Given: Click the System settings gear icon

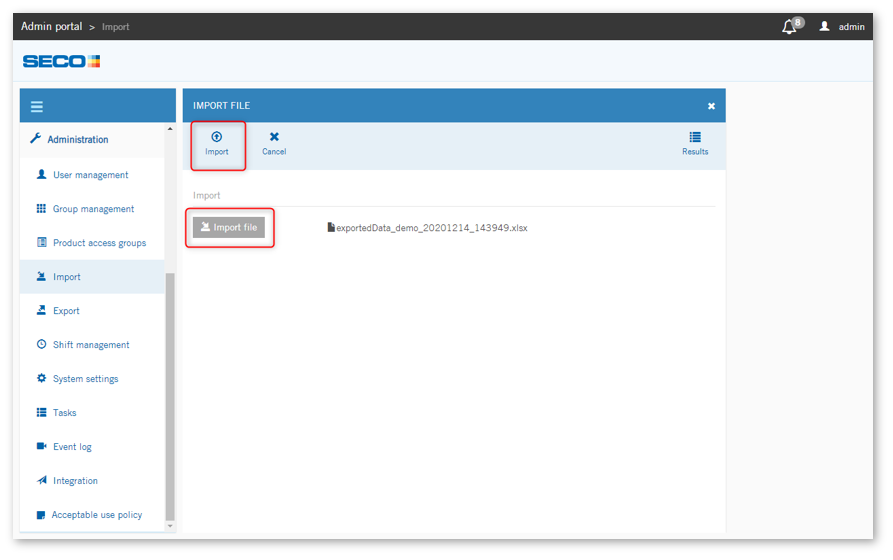Looking at the screenshot, I should [x=42, y=378].
